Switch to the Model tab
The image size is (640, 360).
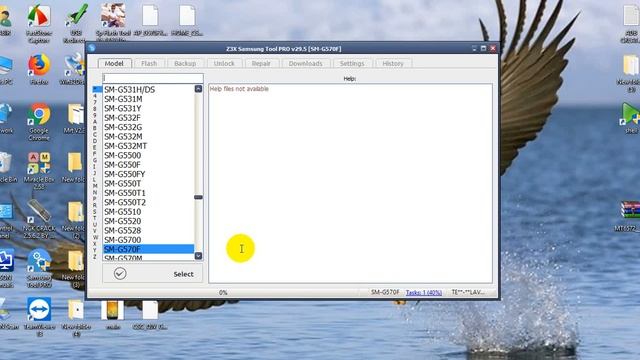click(114, 63)
